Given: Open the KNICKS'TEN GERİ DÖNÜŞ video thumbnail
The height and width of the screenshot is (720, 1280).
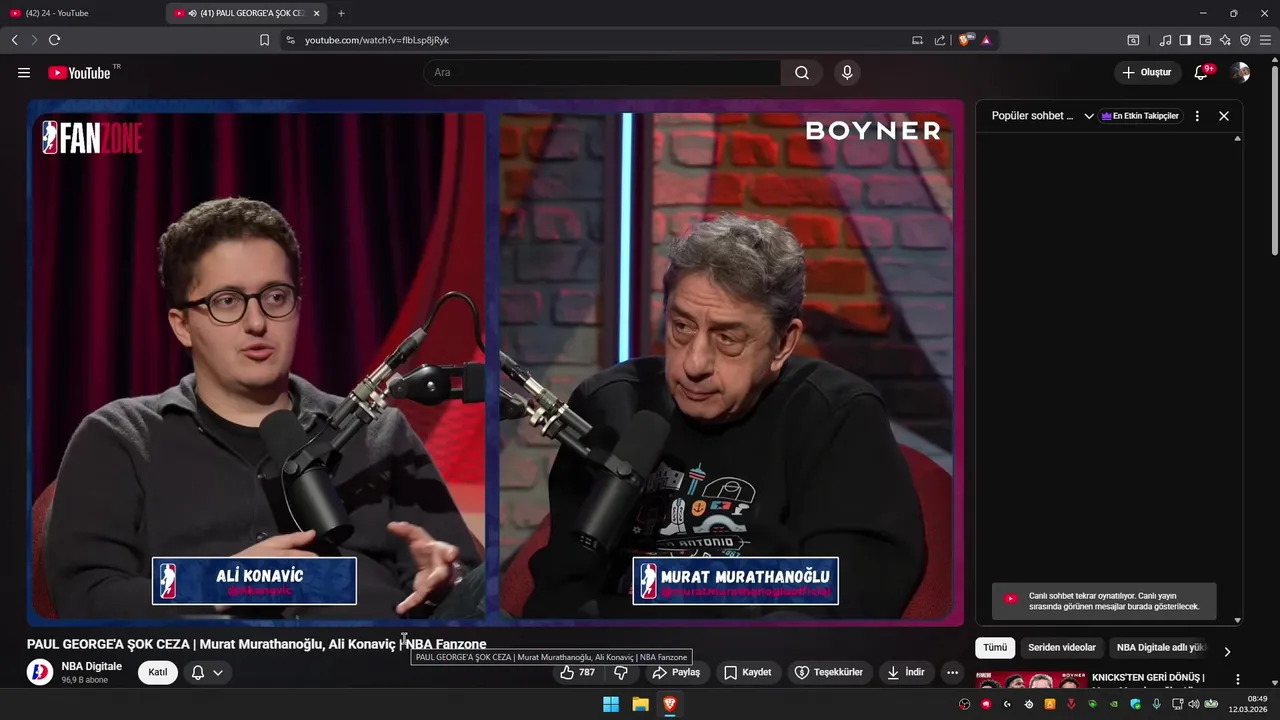Looking at the screenshot, I should 1031,681.
